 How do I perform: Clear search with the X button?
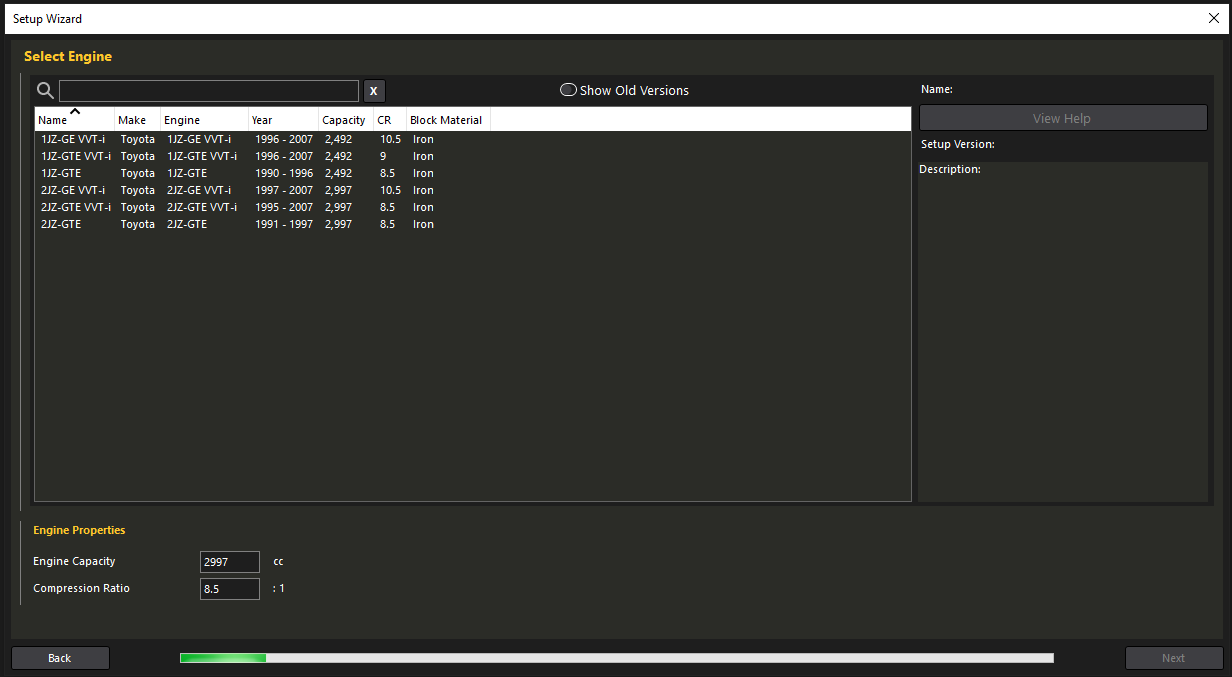tap(373, 91)
